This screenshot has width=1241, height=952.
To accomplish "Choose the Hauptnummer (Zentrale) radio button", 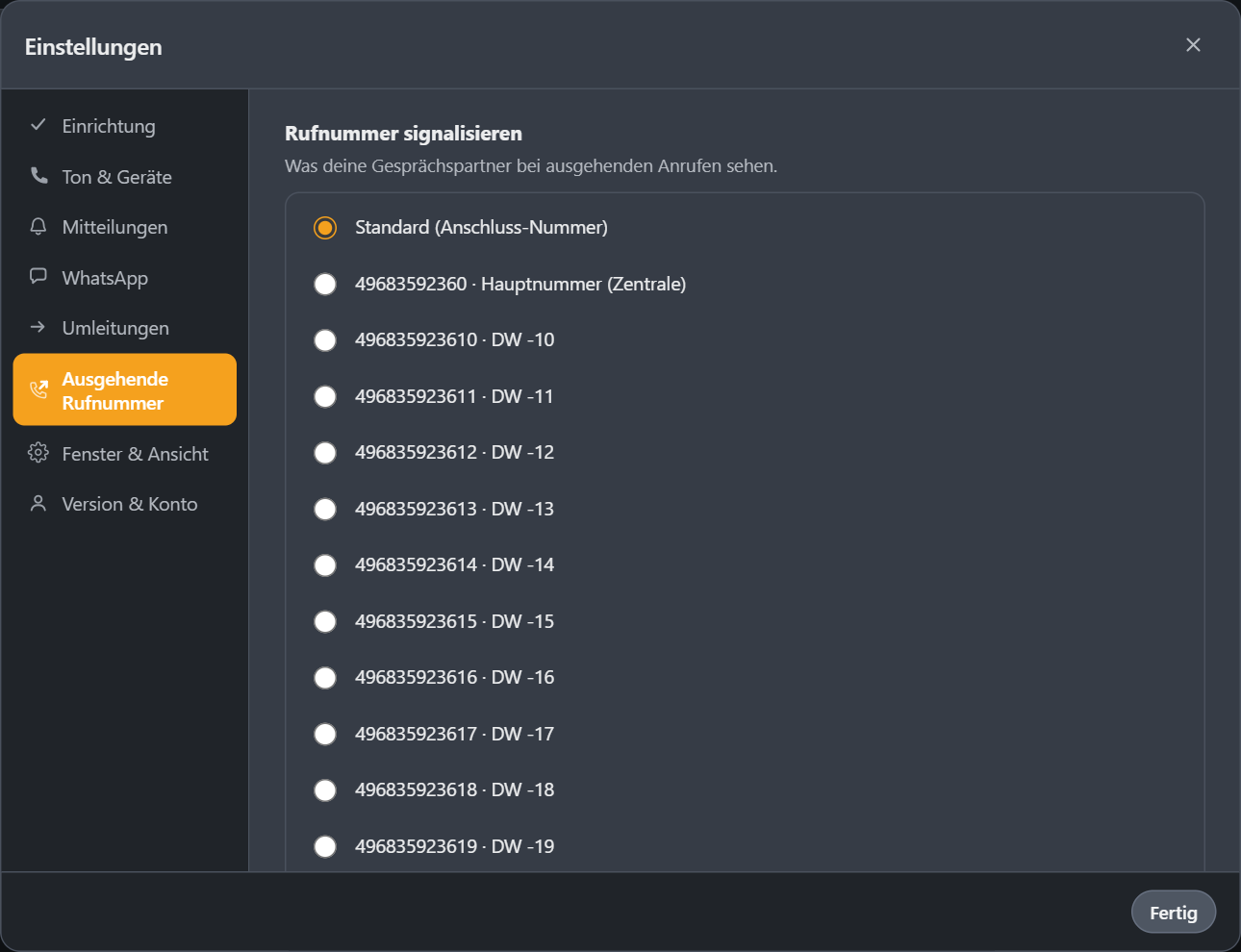I will [325, 284].
